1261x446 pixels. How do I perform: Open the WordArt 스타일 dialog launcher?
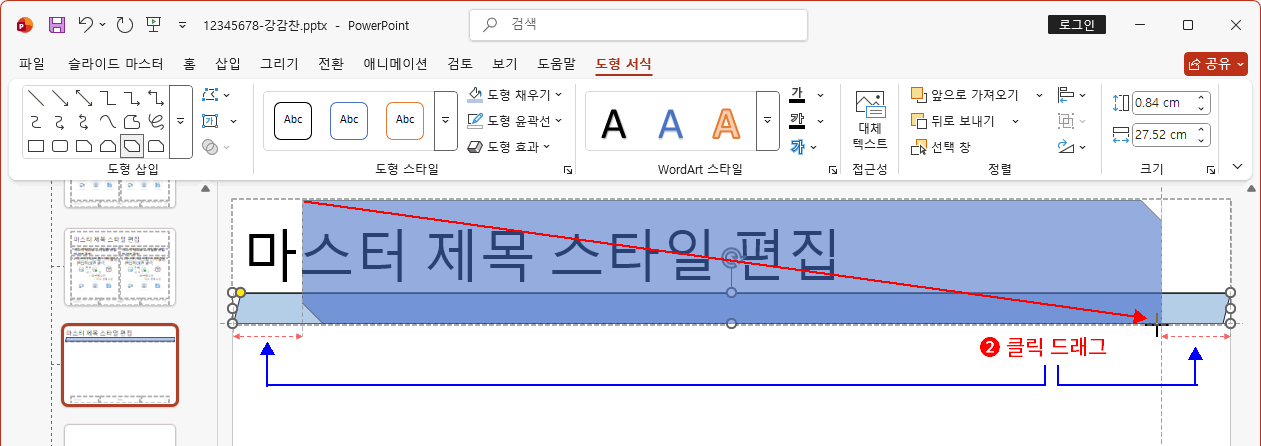coord(833,171)
